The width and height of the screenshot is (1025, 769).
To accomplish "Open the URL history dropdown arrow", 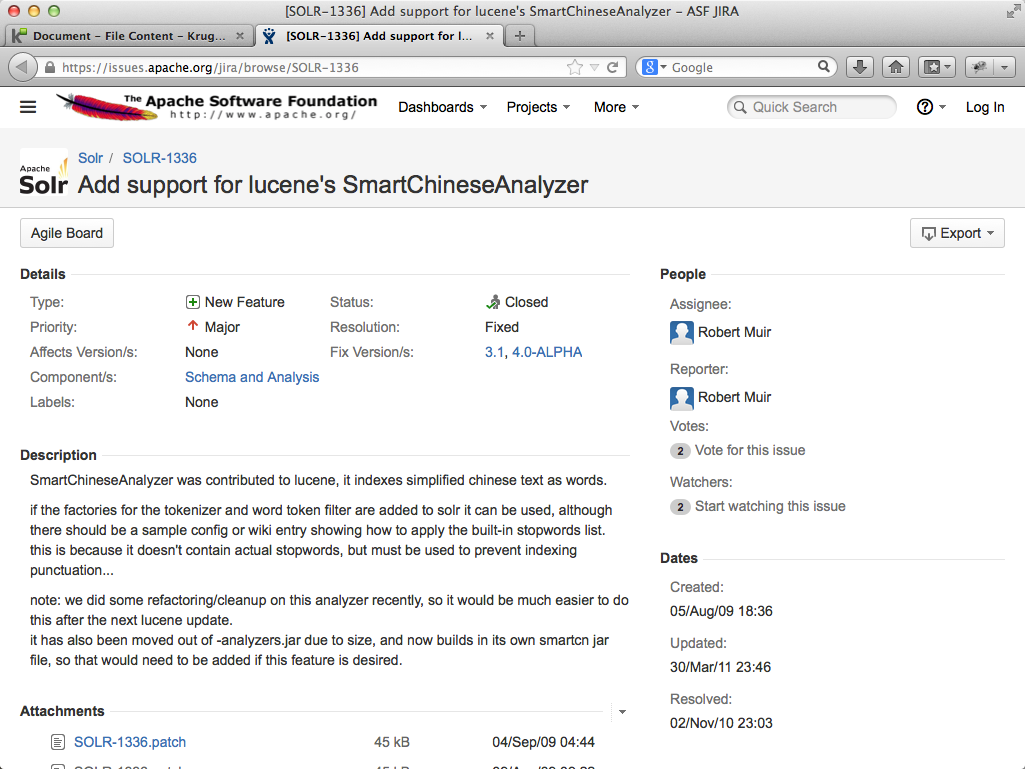I will pyautogui.click(x=594, y=67).
